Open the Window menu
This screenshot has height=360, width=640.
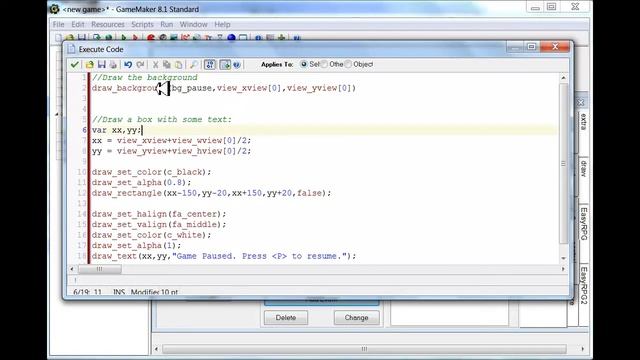click(x=193, y=24)
